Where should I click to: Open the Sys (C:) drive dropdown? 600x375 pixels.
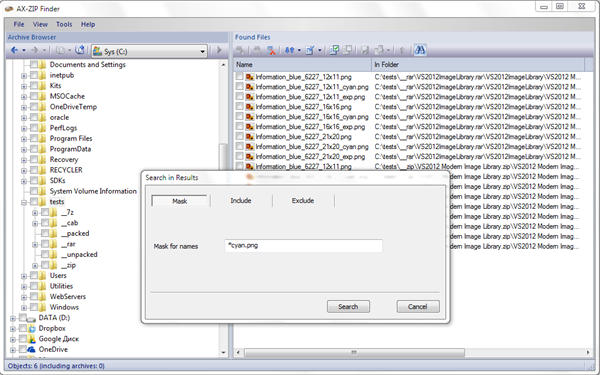pyautogui.click(x=202, y=51)
